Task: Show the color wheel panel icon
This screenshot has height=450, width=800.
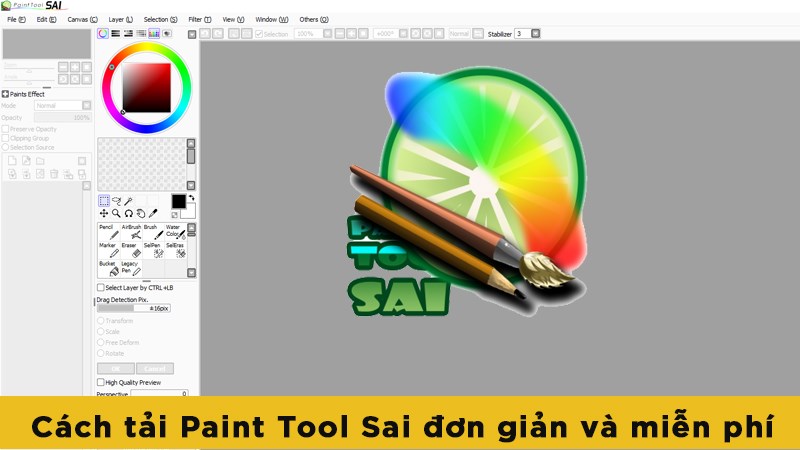Action: point(103,34)
